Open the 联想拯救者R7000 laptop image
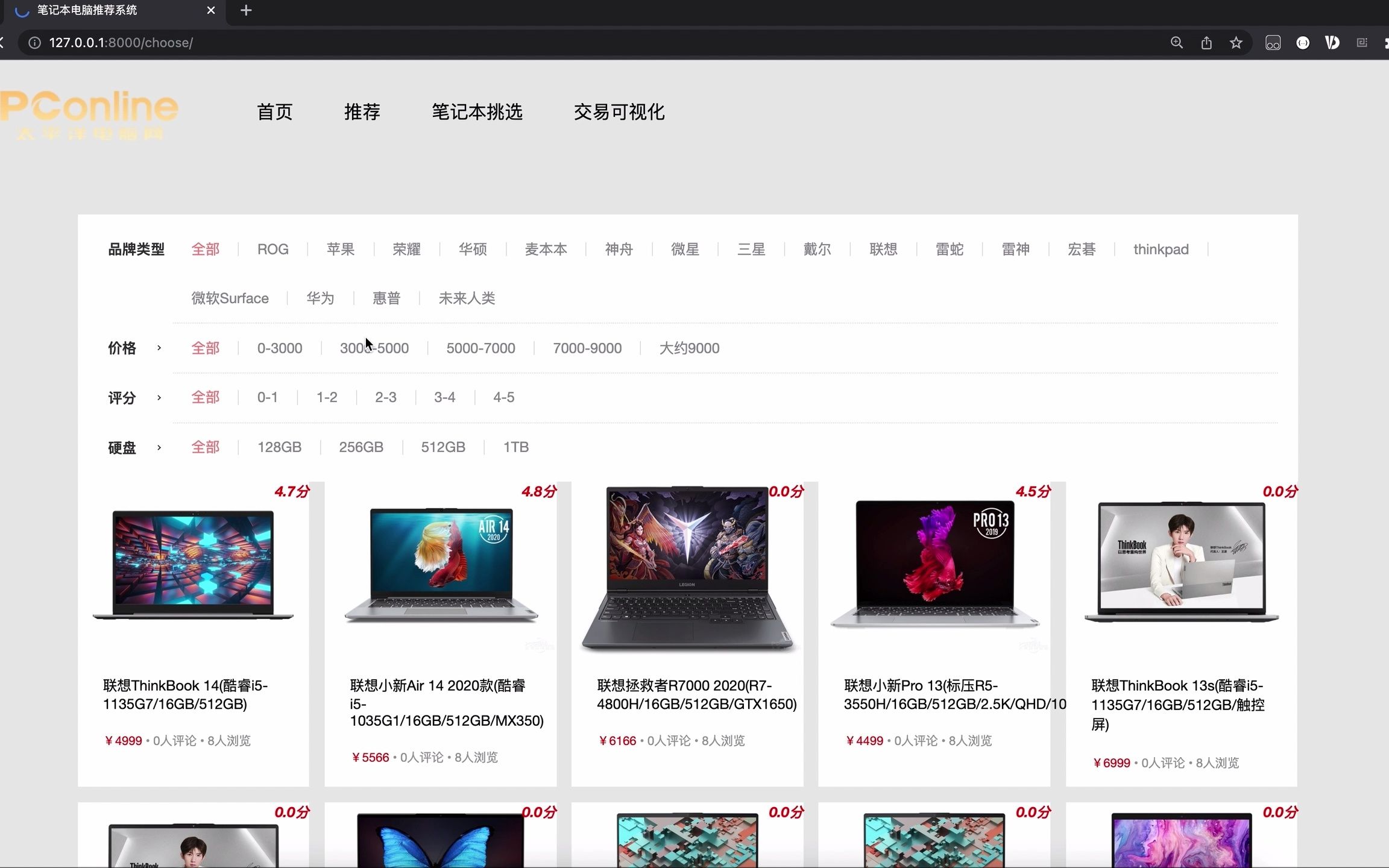The height and width of the screenshot is (868, 1389). point(687,569)
